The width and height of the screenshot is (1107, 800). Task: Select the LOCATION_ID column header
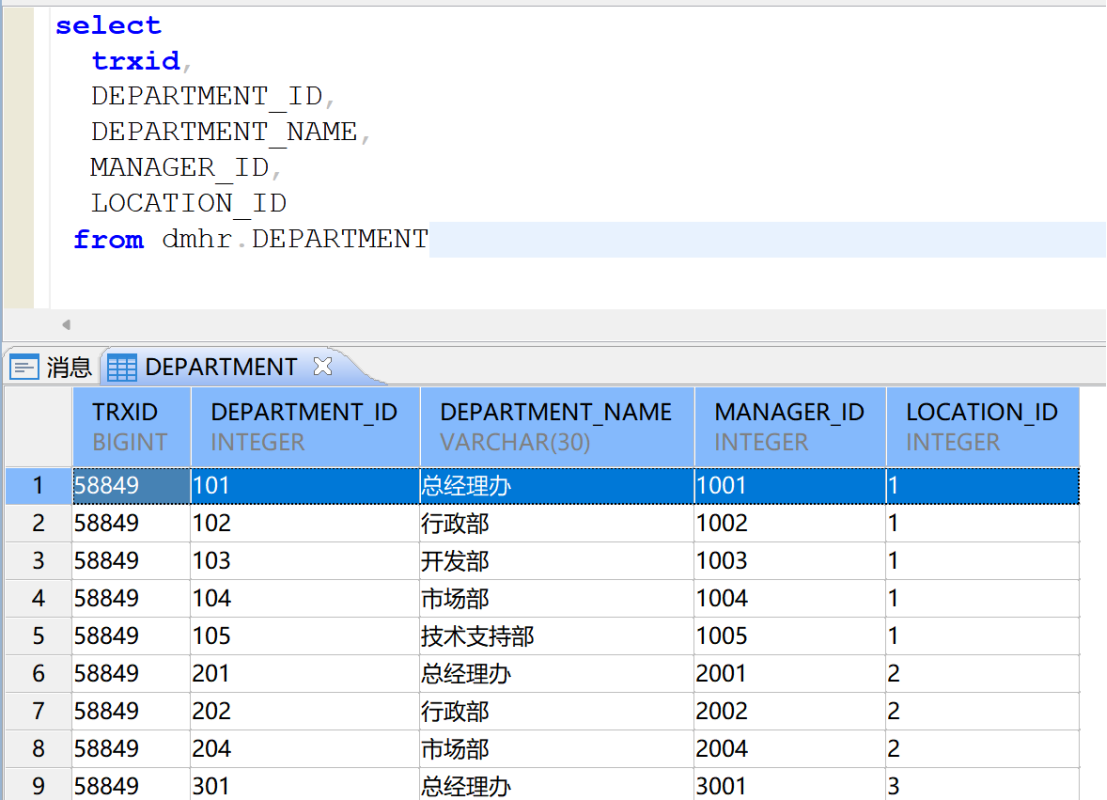point(983,426)
